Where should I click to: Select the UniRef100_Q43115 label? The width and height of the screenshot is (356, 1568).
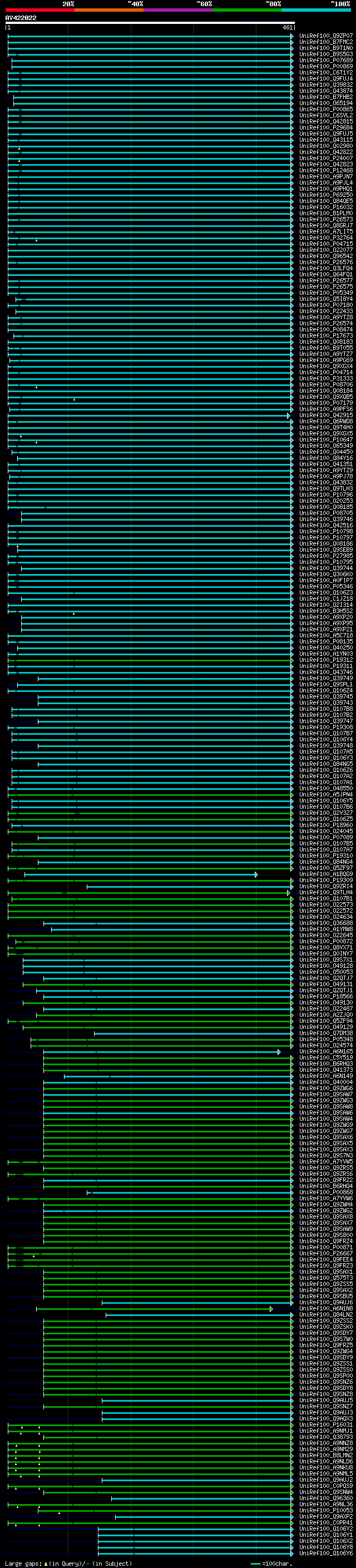point(325,140)
